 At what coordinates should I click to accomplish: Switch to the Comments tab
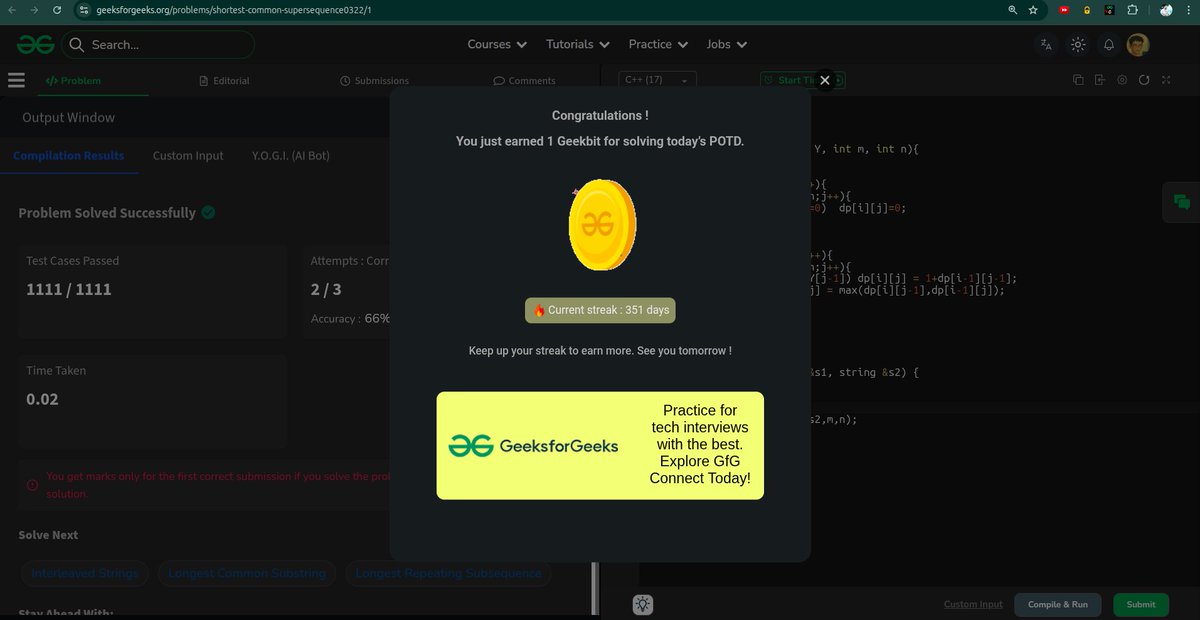coord(524,80)
